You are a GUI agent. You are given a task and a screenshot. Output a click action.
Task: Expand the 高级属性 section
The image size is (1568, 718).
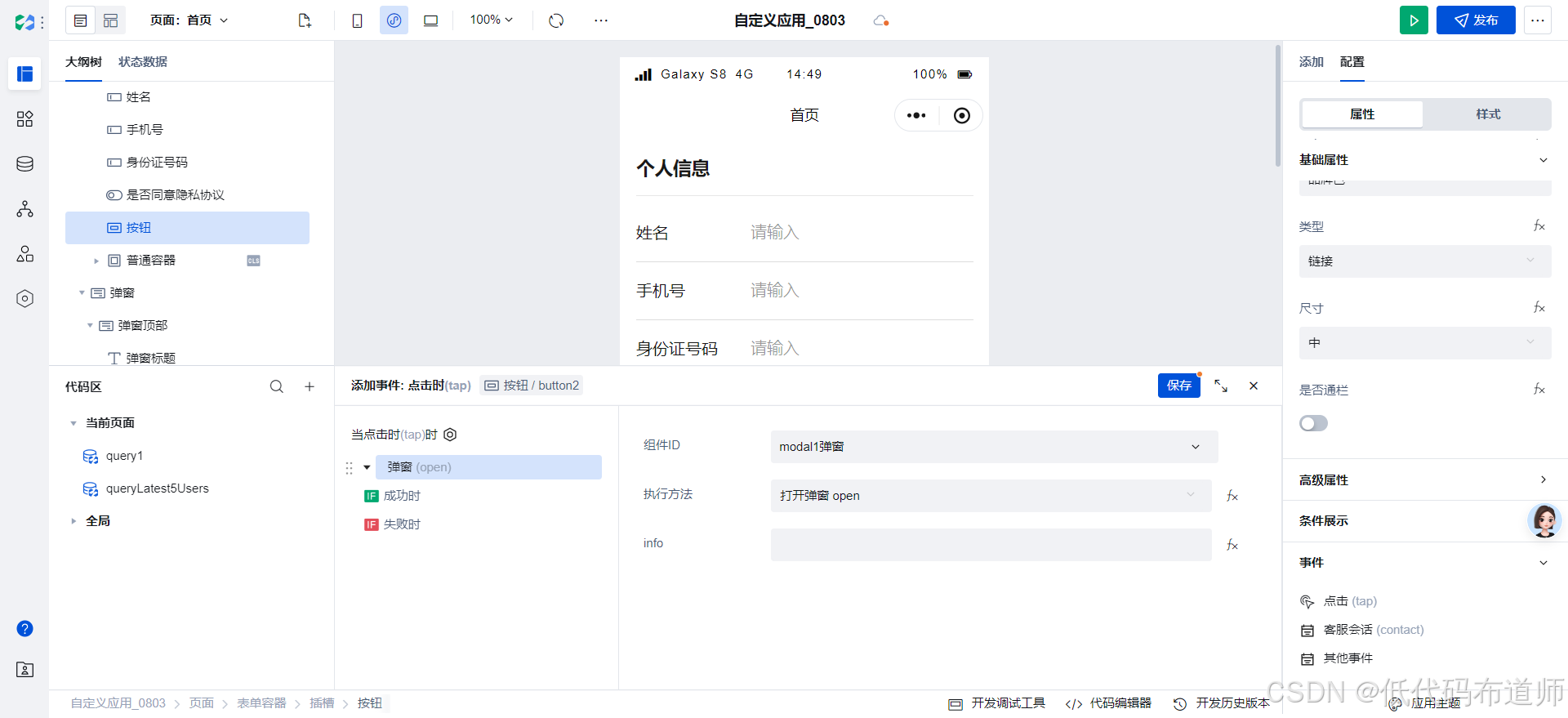(1543, 479)
